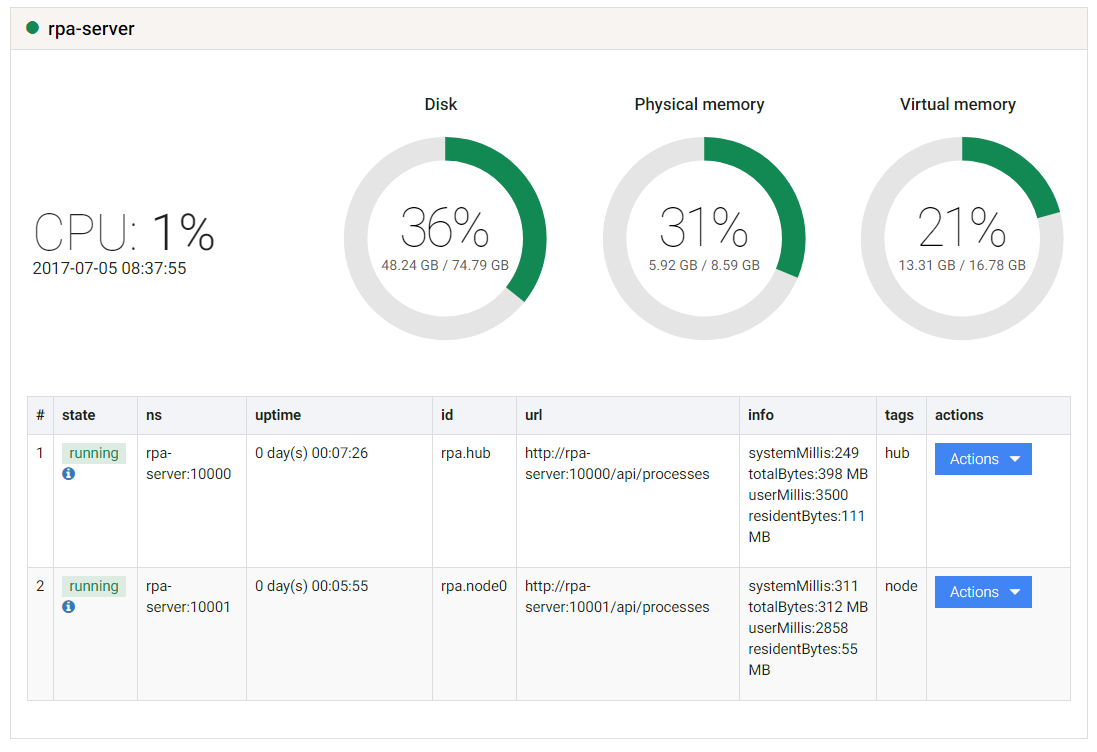Click the state column header
1097x752 pixels.
pos(78,415)
